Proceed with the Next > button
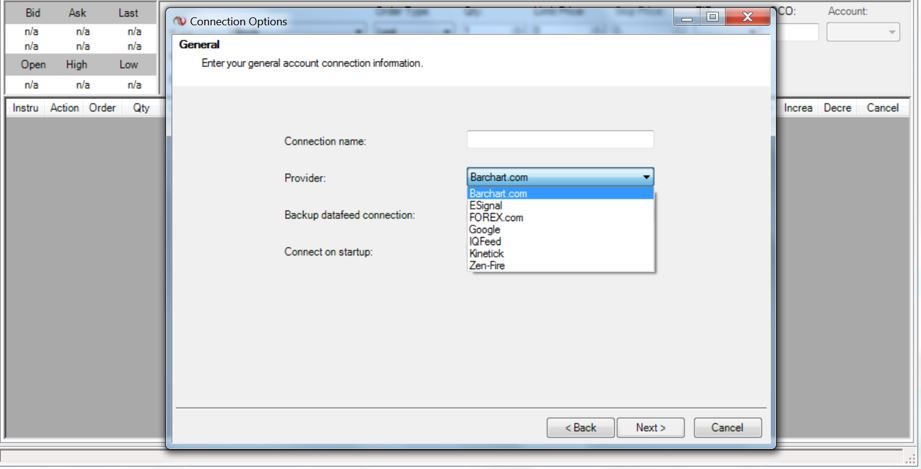The image size is (921, 469). pyautogui.click(x=650, y=428)
